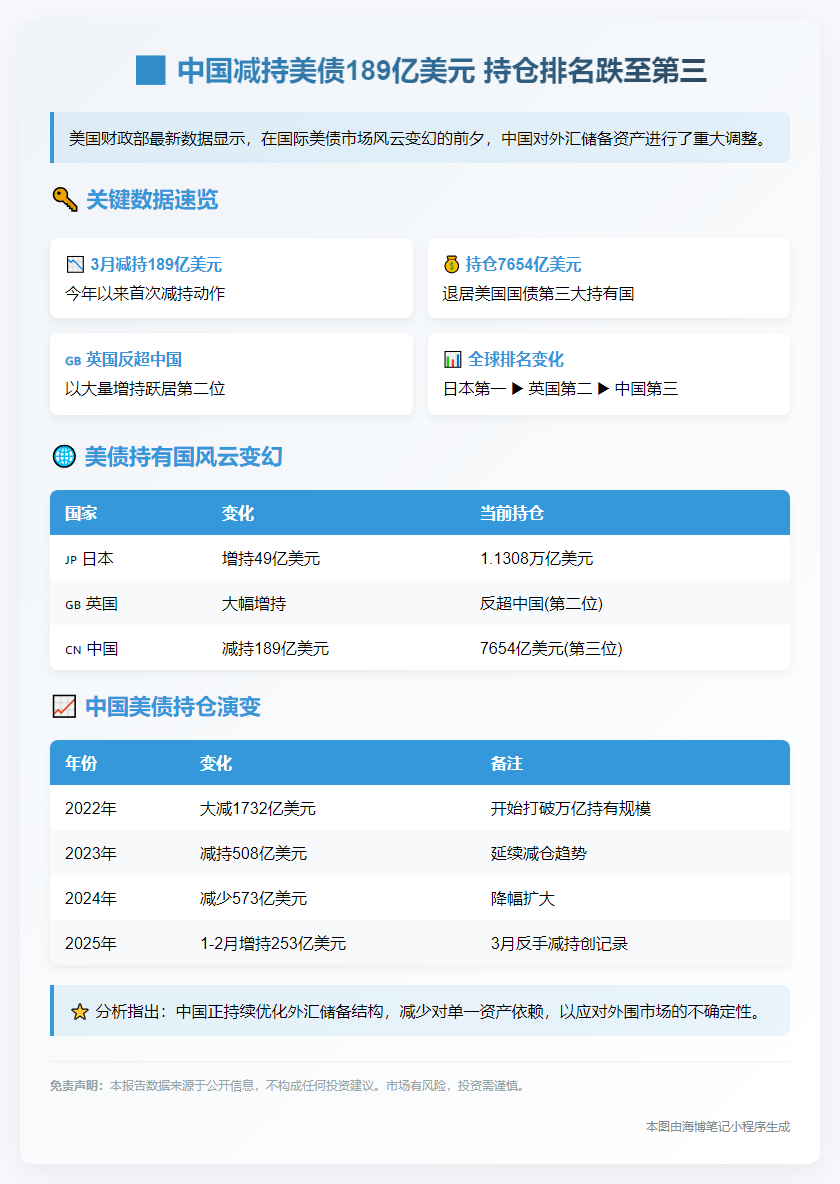Click the cell 7654亿美元(第三位)

coord(551,649)
